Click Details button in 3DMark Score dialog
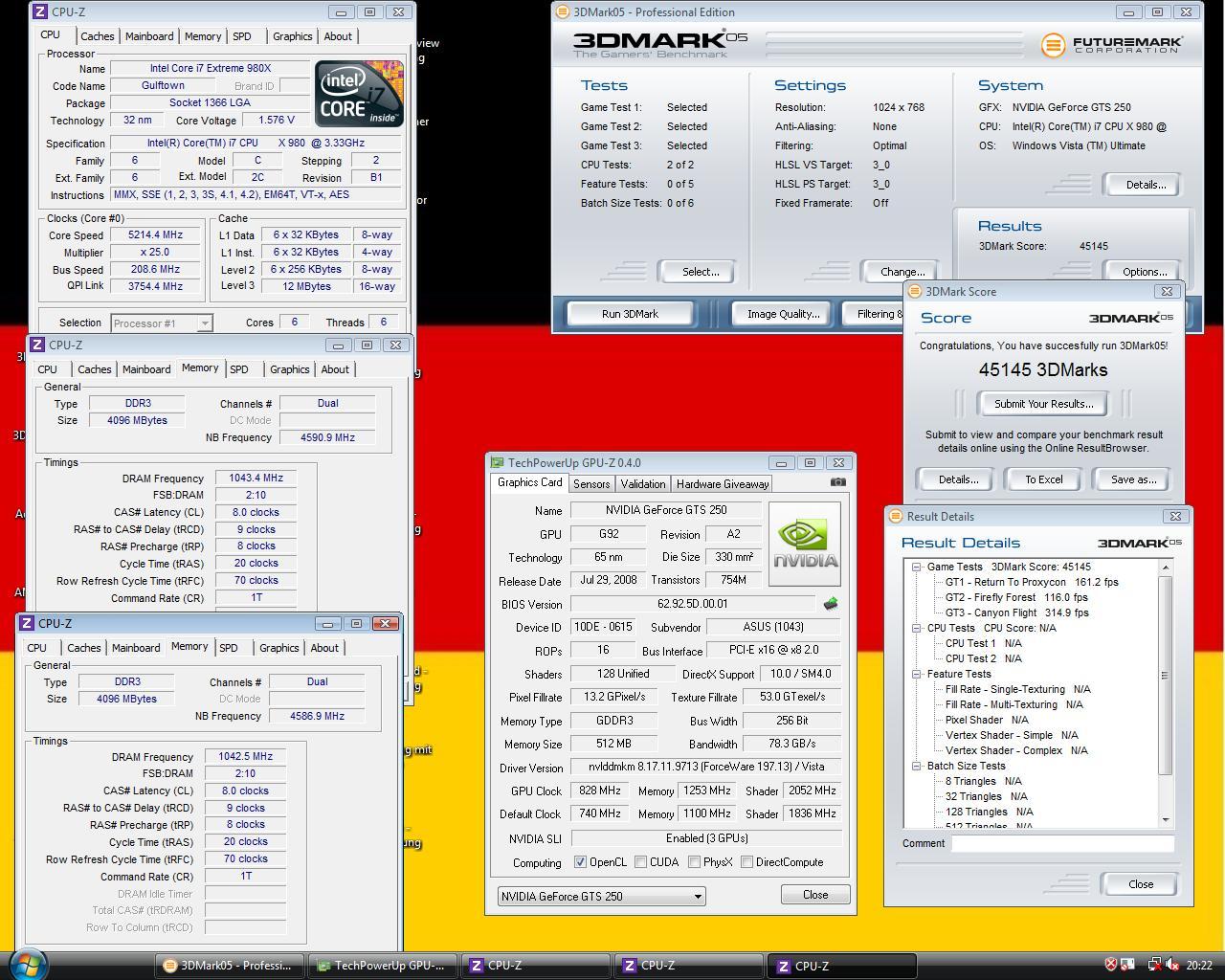The width and height of the screenshot is (1225, 980). coord(958,479)
